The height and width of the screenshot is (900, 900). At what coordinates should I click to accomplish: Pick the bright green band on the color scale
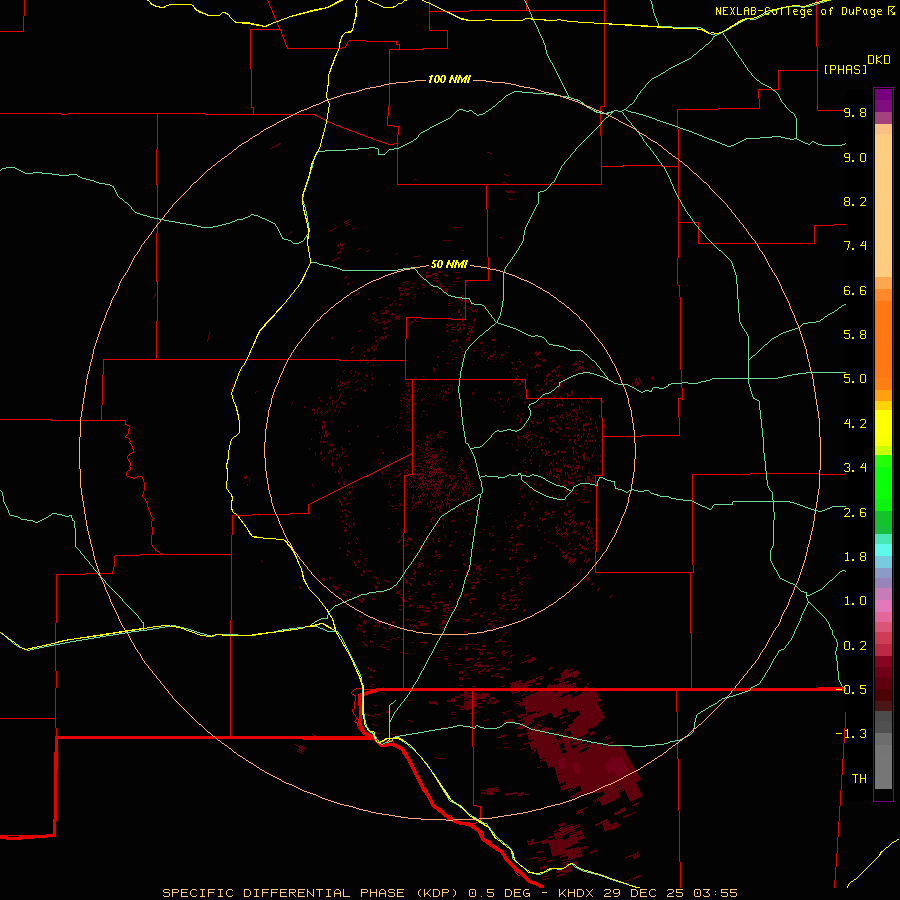pyautogui.click(x=883, y=482)
